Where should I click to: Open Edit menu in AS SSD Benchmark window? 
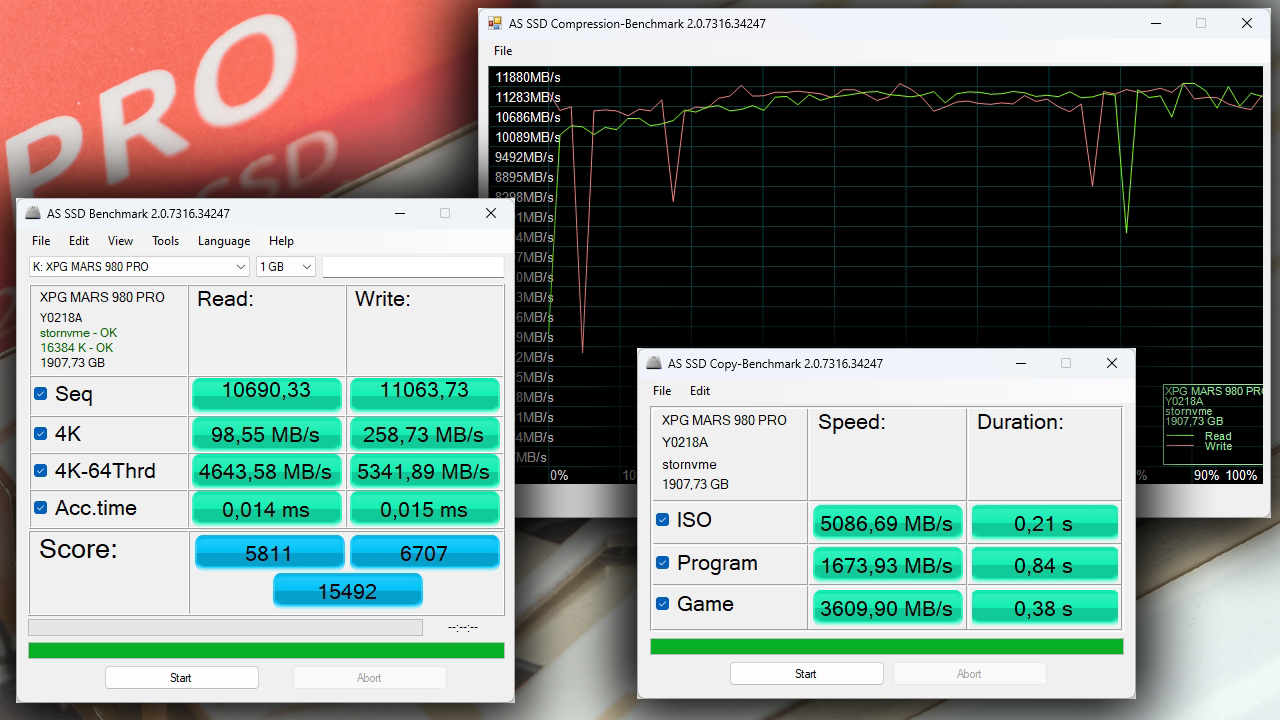tap(79, 241)
